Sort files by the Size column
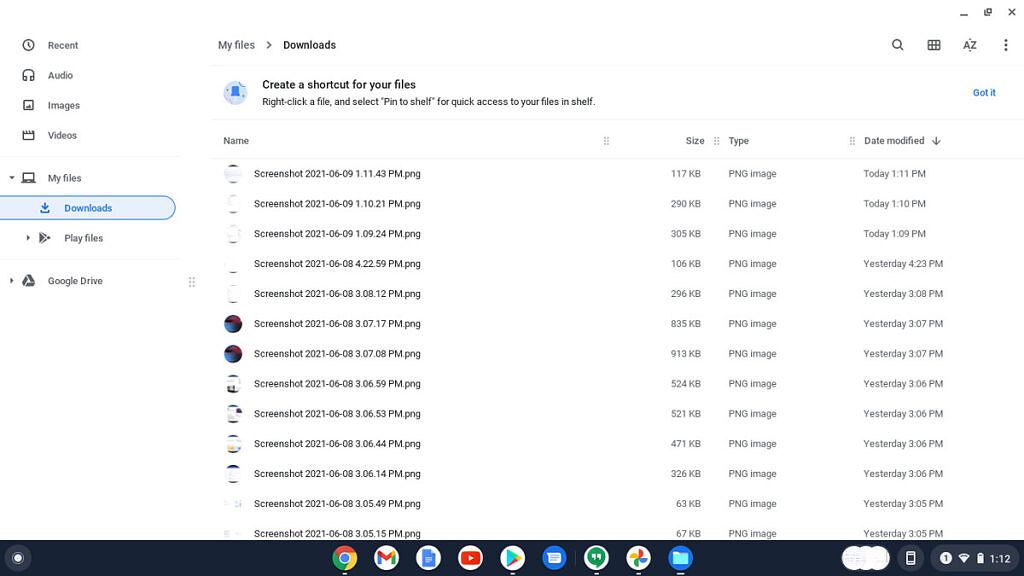The width and height of the screenshot is (1024, 576). [x=695, y=140]
